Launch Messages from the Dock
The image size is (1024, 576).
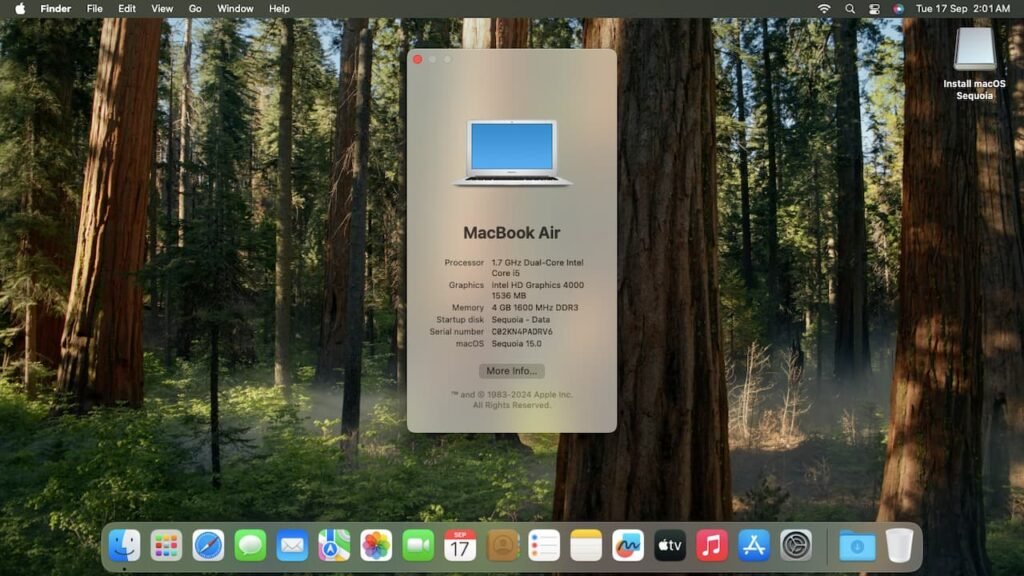(x=250, y=545)
